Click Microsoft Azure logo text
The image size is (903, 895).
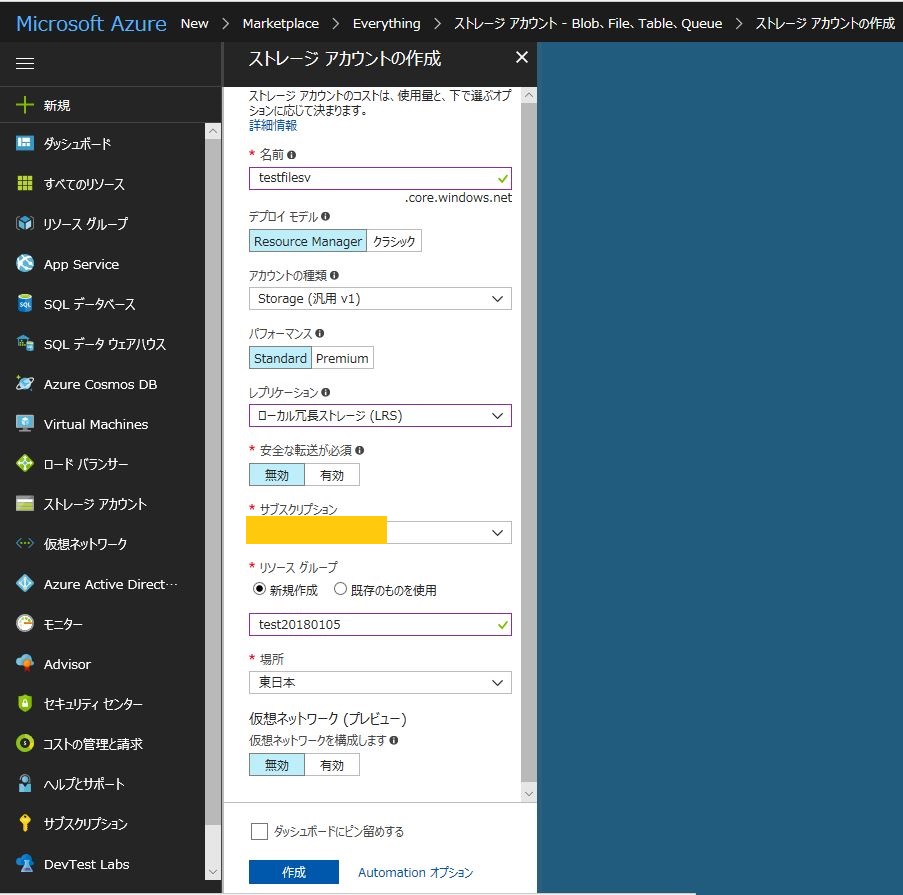[91, 24]
